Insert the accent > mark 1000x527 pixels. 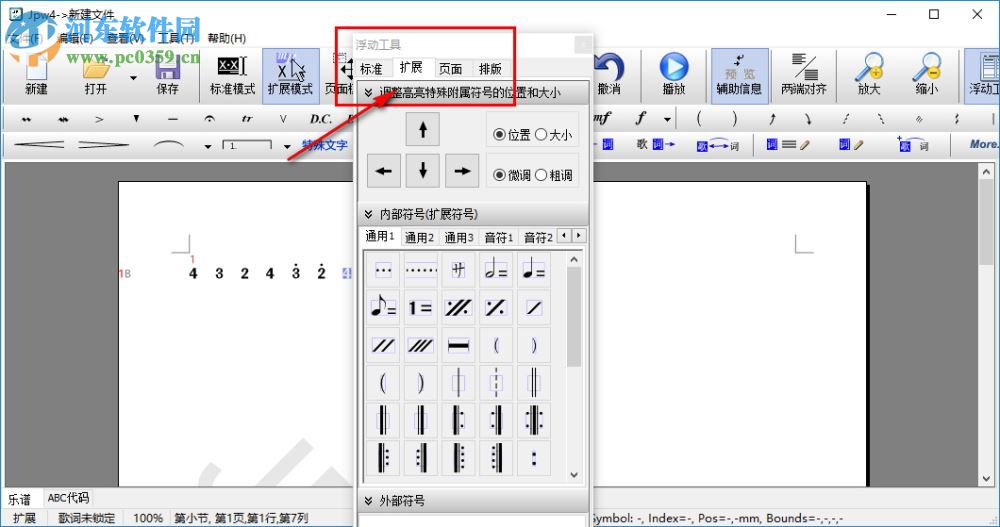click(x=99, y=119)
